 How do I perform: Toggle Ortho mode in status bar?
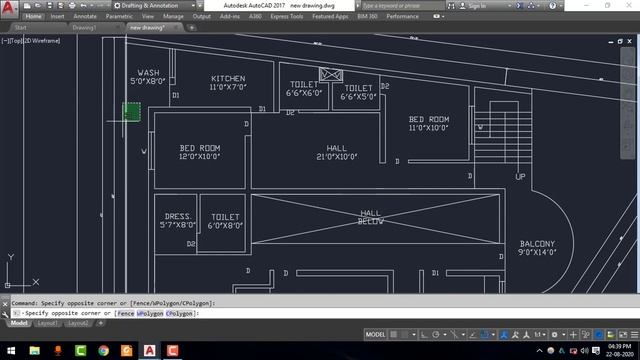[424, 335]
